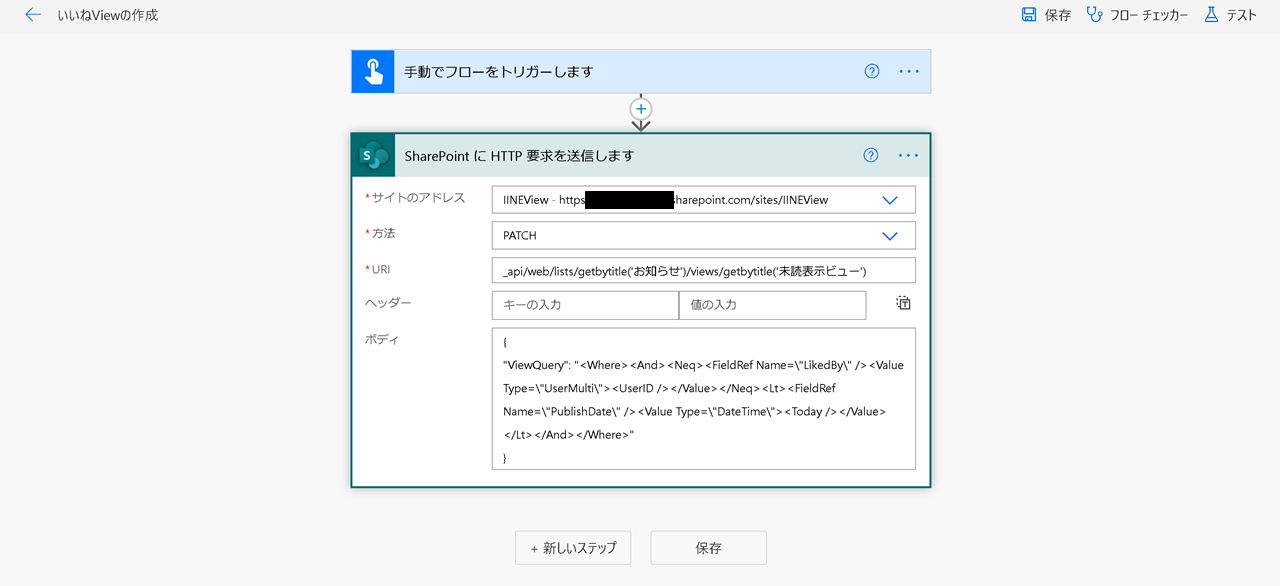This screenshot has width=1280, height=586.
Task: Expand the 方法 PATCH dropdown
Action: coord(890,236)
